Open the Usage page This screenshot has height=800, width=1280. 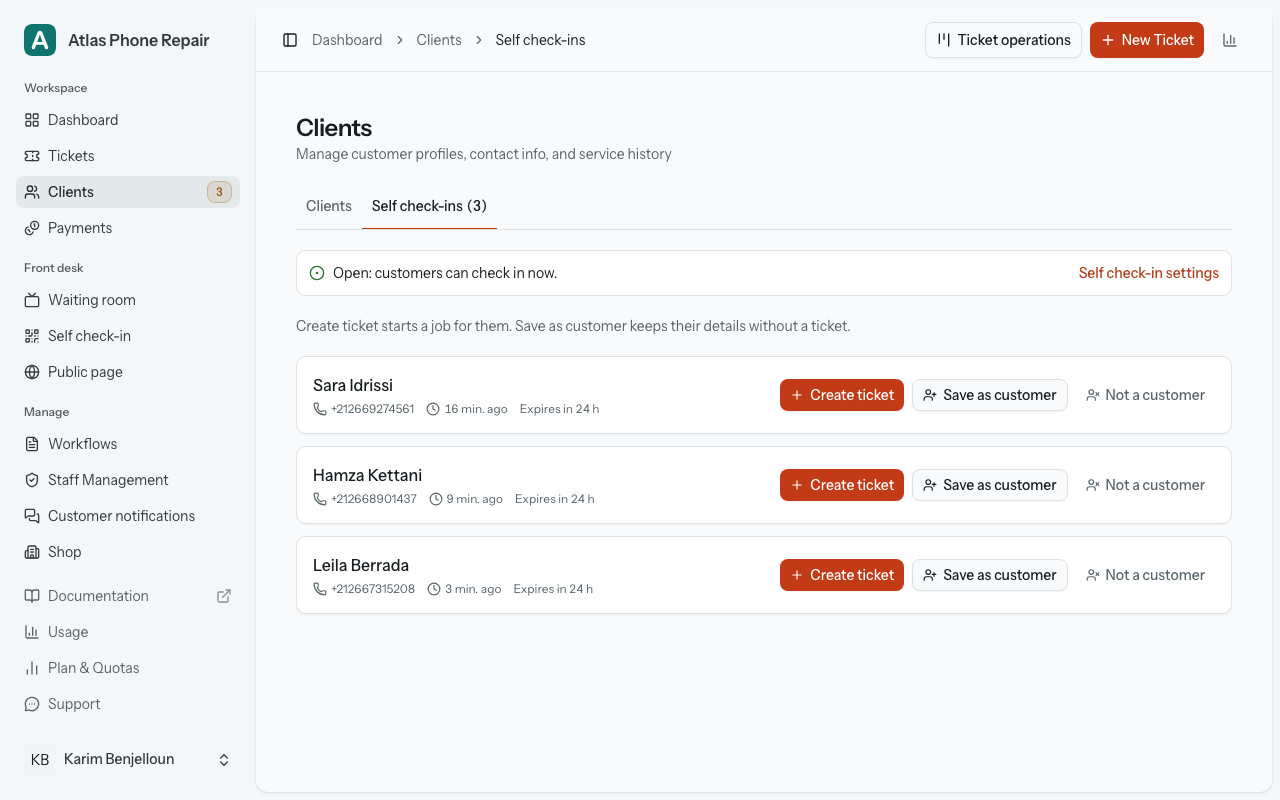(128, 632)
